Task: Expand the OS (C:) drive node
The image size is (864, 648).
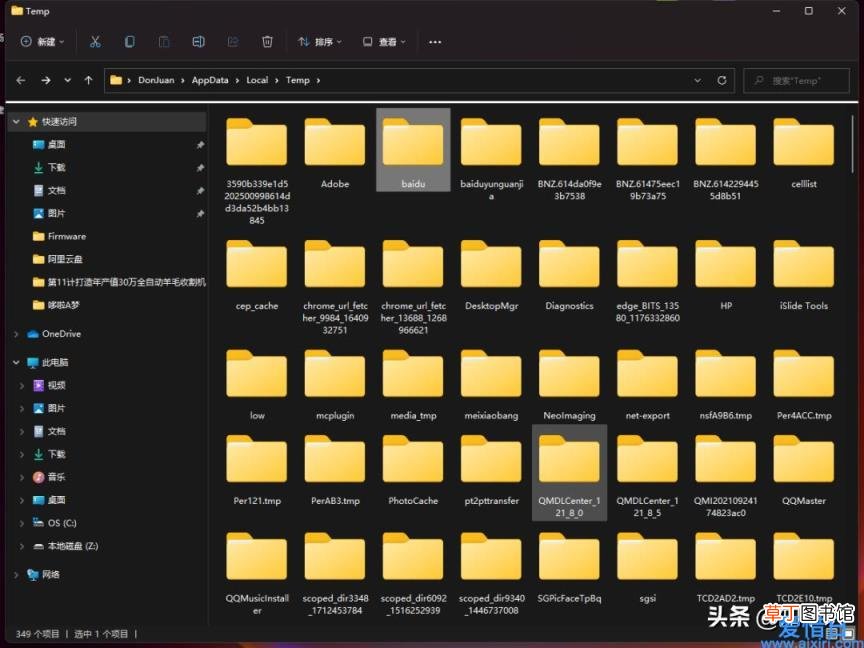Action: coord(22,523)
